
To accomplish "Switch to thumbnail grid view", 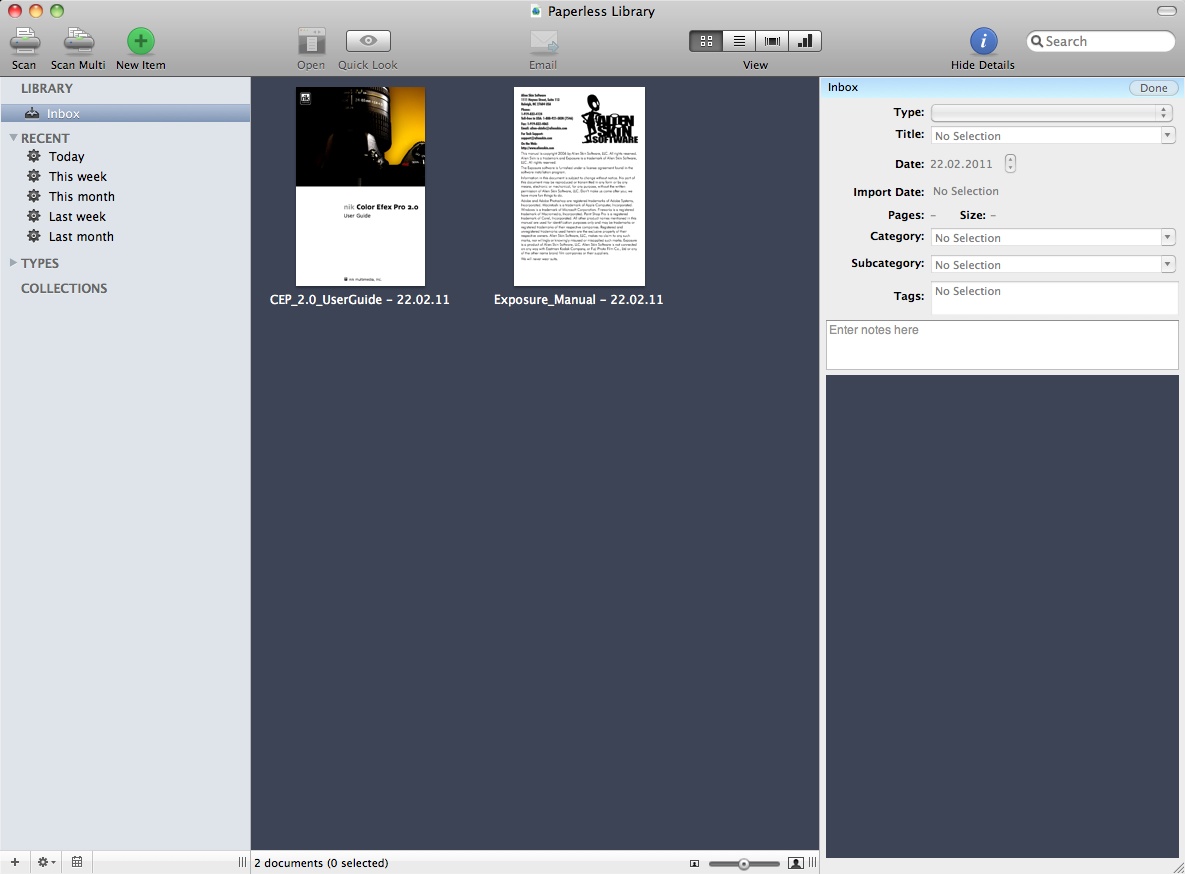I will click(706, 41).
